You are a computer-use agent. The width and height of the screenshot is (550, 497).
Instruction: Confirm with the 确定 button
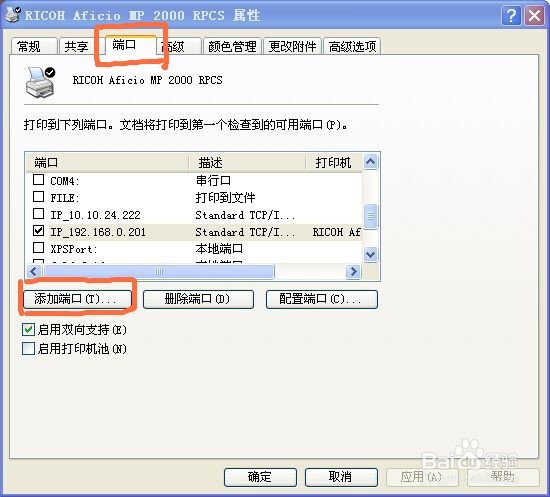pos(260,477)
